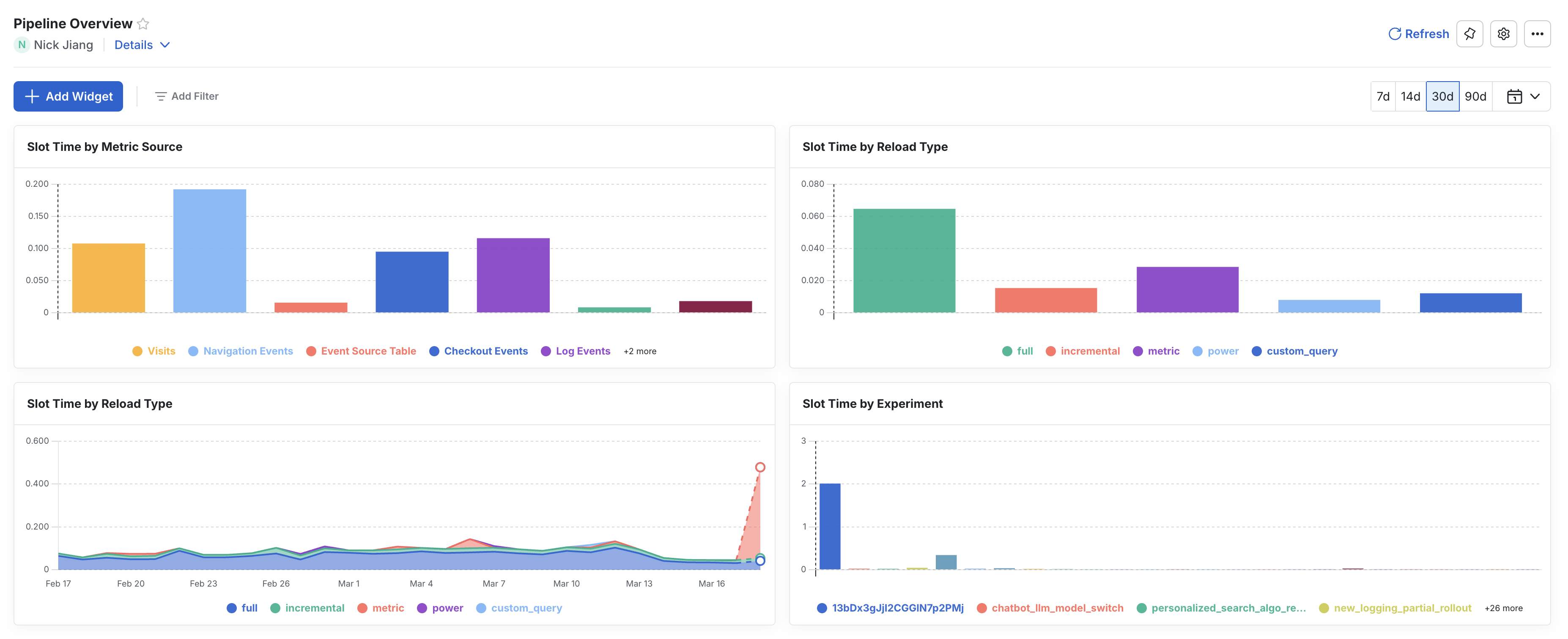Expand the custom date range chevron
The height and width of the screenshot is (639, 1568).
click(1535, 97)
